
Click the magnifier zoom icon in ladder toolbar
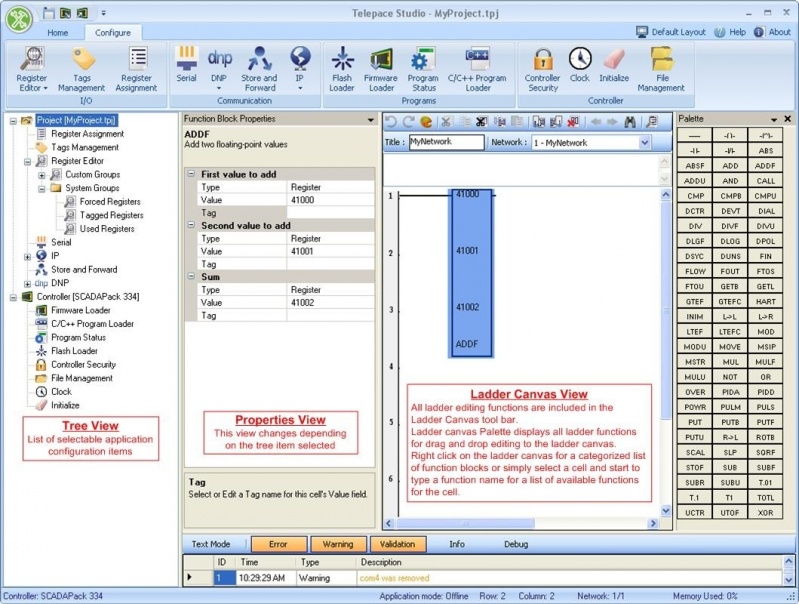point(652,122)
